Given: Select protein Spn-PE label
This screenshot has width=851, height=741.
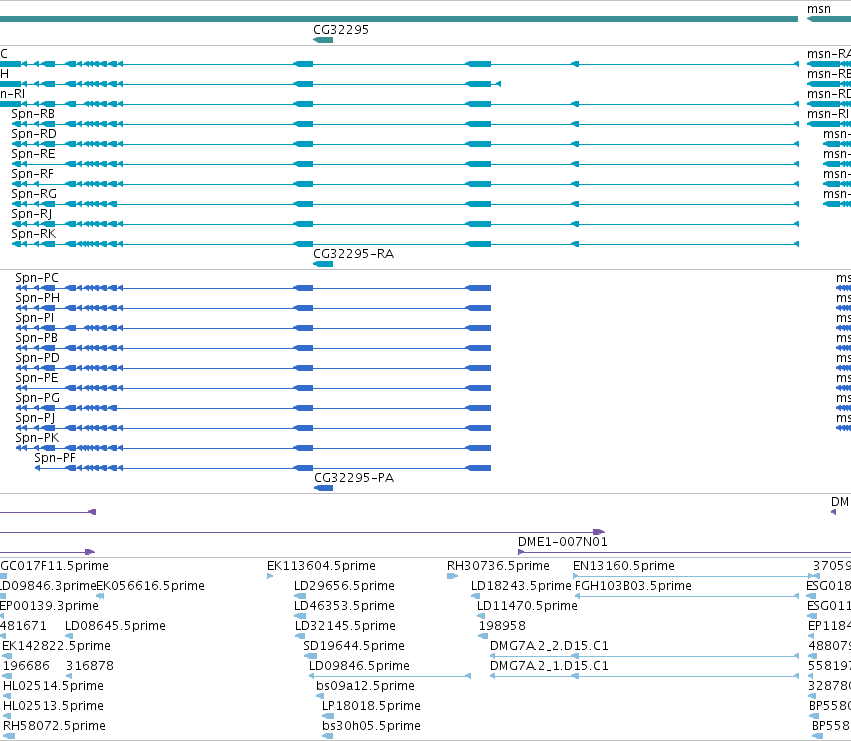Looking at the screenshot, I should pyautogui.click(x=37, y=378).
